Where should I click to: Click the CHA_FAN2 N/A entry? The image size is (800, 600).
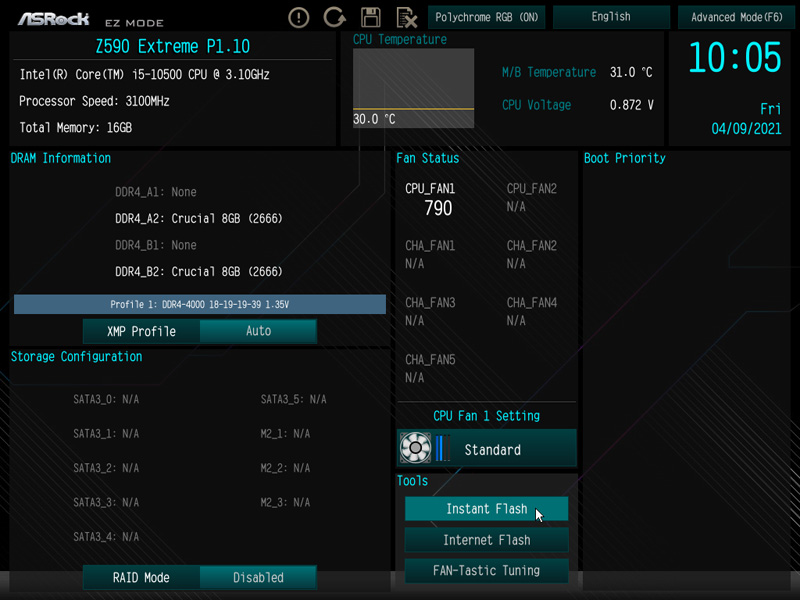coord(532,255)
